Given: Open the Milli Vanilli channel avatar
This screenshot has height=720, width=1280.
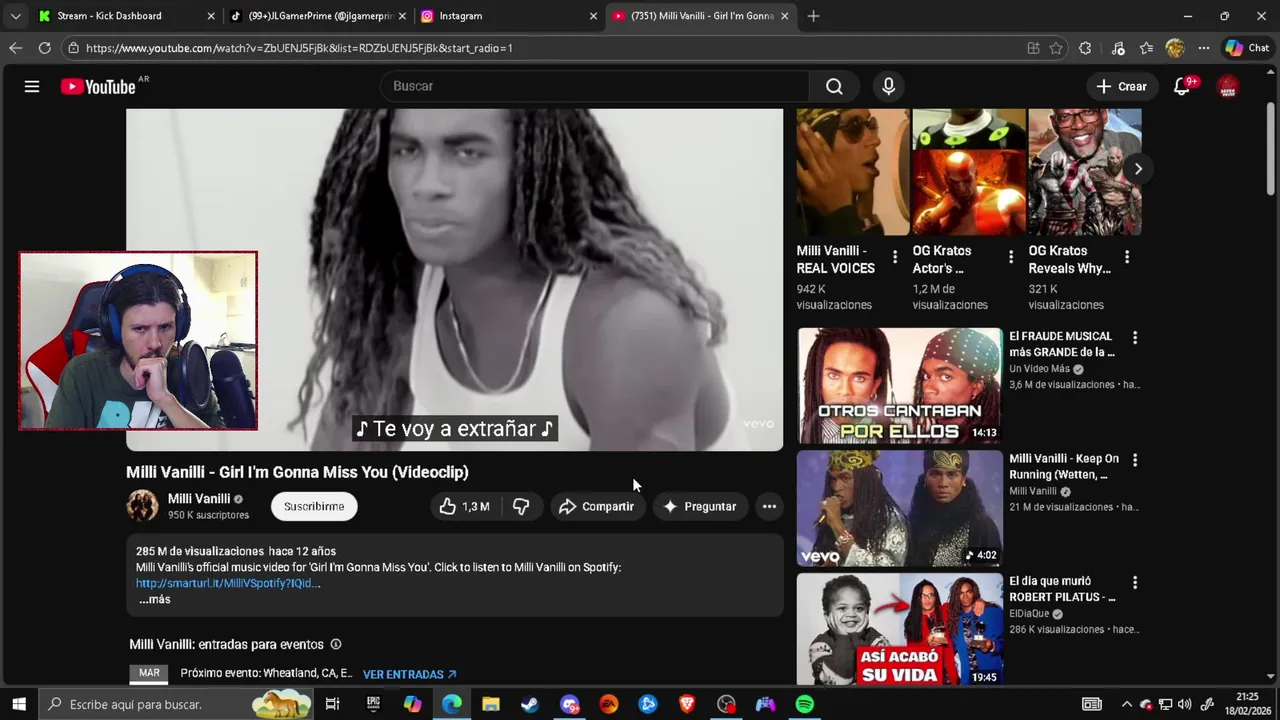Looking at the screenshot, I should (x=142, y=506).
